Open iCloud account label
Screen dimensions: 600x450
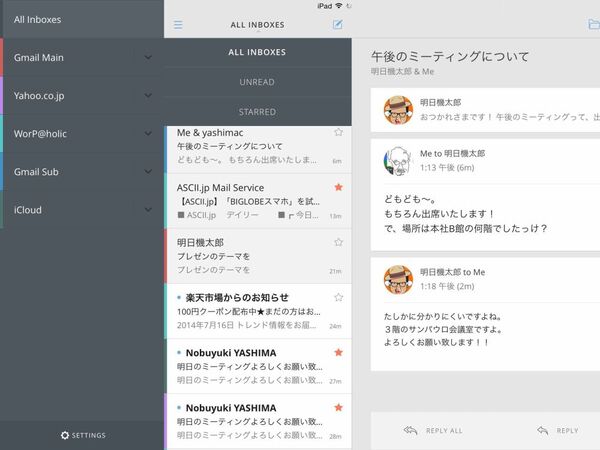[x=28, y=210]
